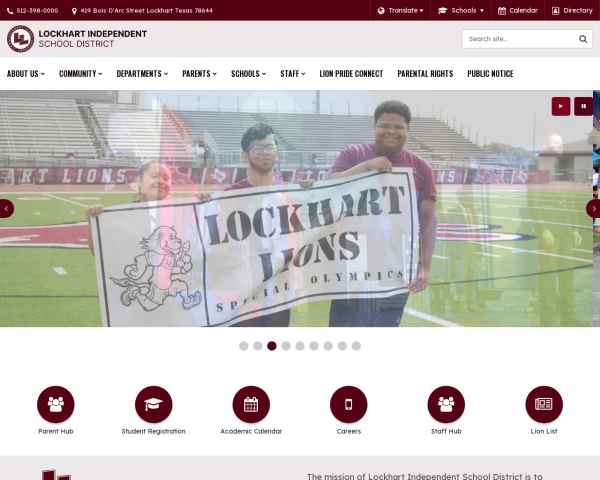Viewport: 600px width, 480px height.
Task: Click the Parent Hub text label
Action: (x=56, y=431)
